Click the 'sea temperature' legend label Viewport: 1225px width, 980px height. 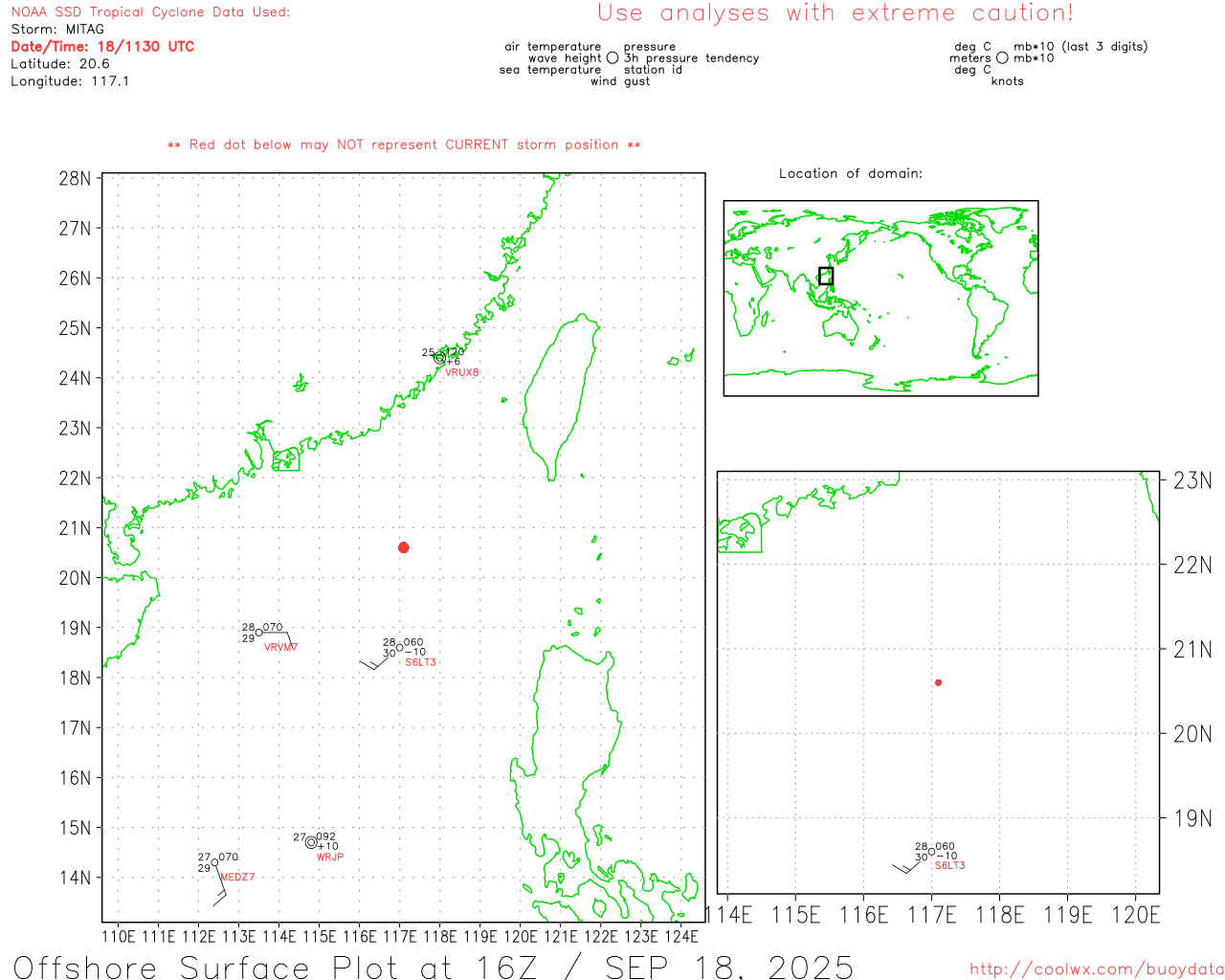(x=550, y=69)
